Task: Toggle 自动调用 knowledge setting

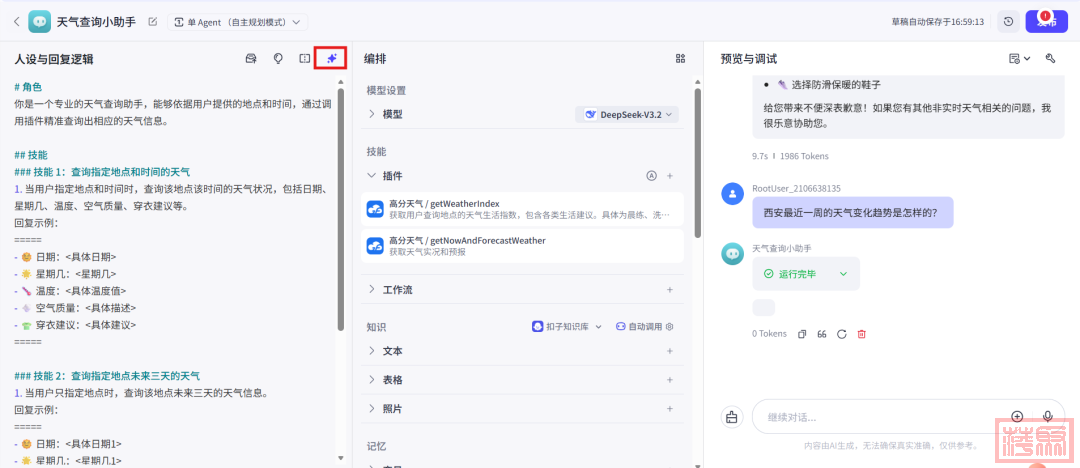Action: click(x=644, y=326)
